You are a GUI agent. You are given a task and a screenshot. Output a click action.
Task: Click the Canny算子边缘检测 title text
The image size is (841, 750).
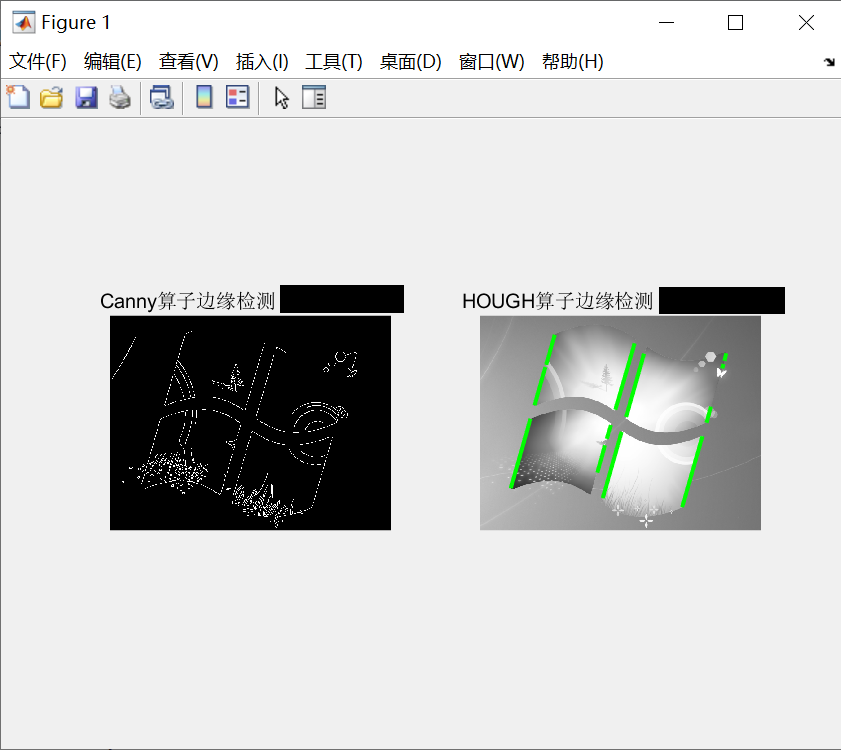187,301
